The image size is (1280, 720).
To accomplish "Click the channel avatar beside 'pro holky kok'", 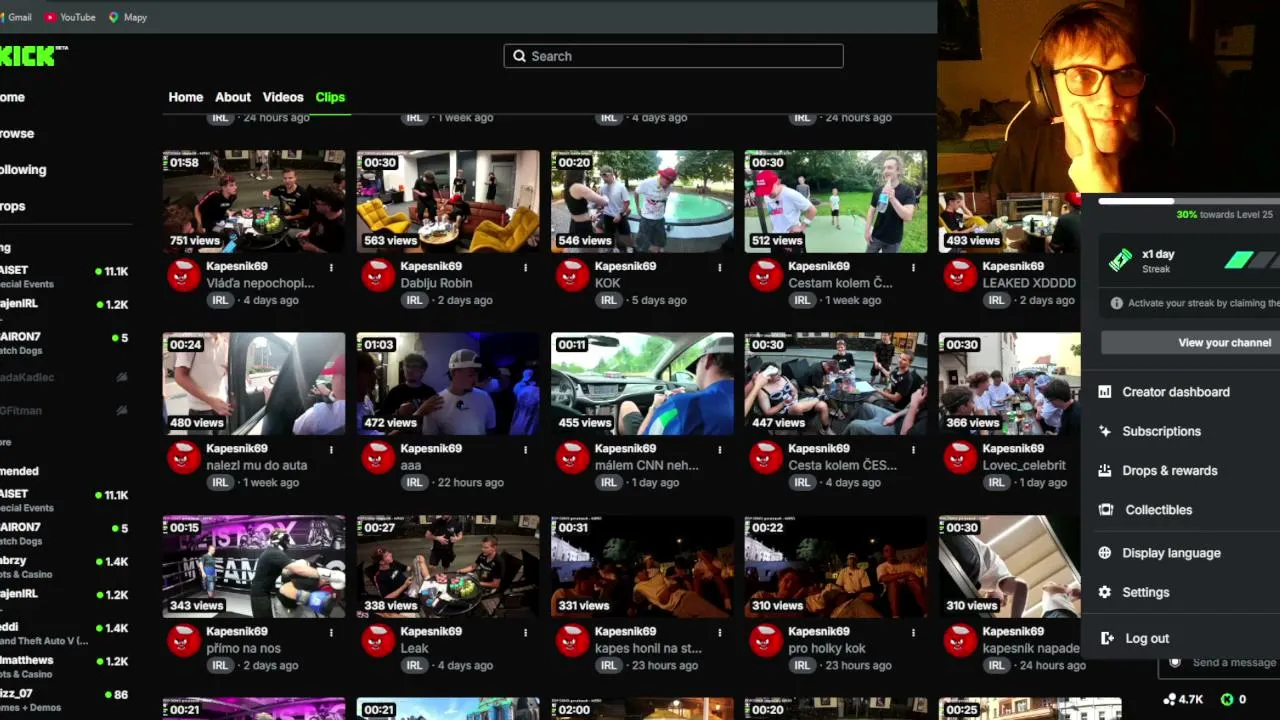I will 766,640.
